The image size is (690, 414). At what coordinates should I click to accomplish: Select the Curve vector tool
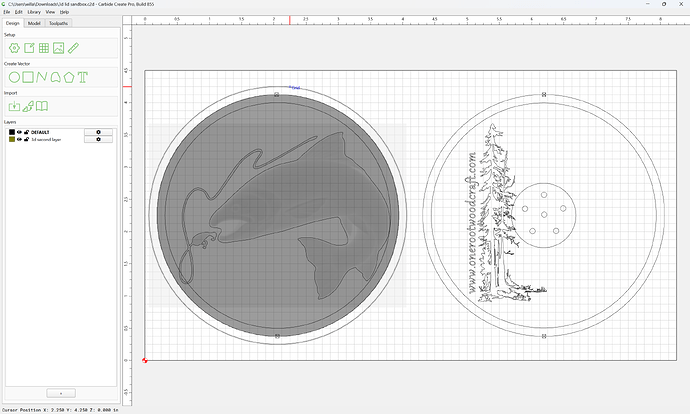(55, 77)
